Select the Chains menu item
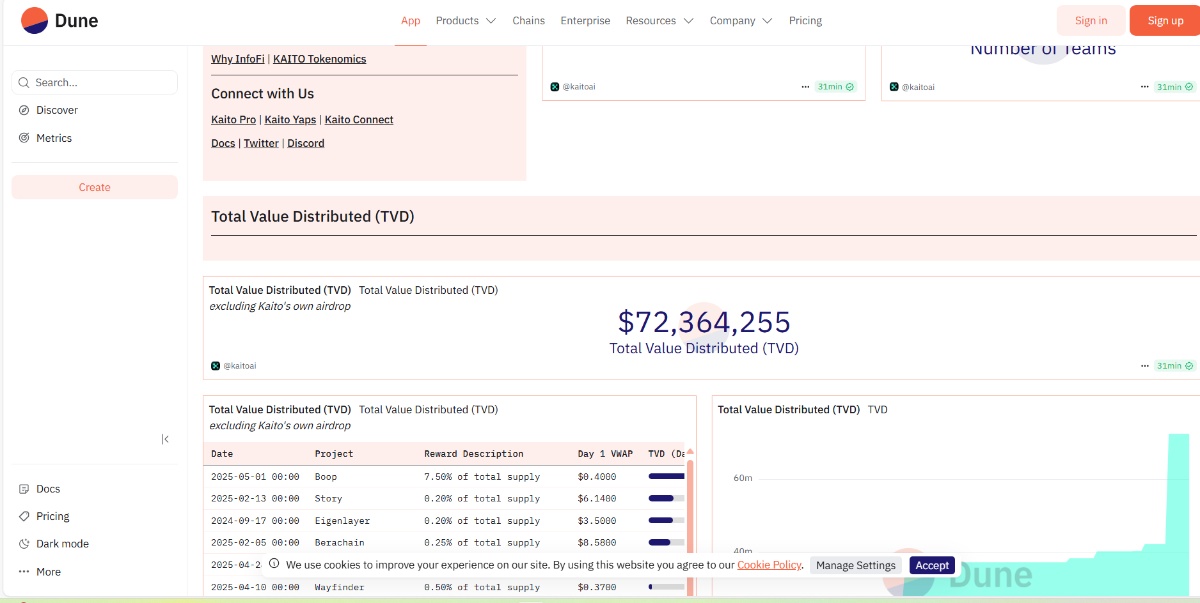1200x603 pixels. tap(529, 21)
